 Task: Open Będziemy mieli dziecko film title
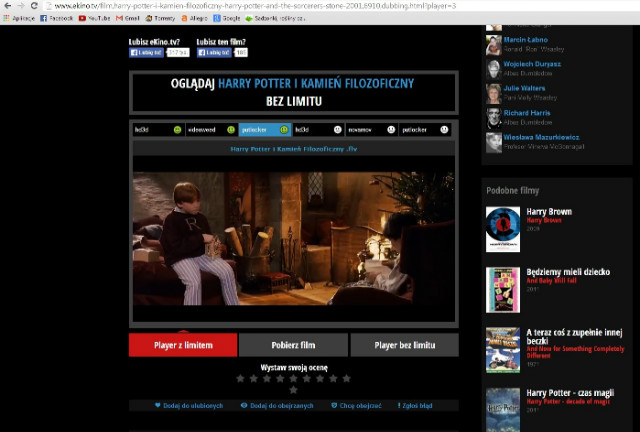[x=568, y=272]
